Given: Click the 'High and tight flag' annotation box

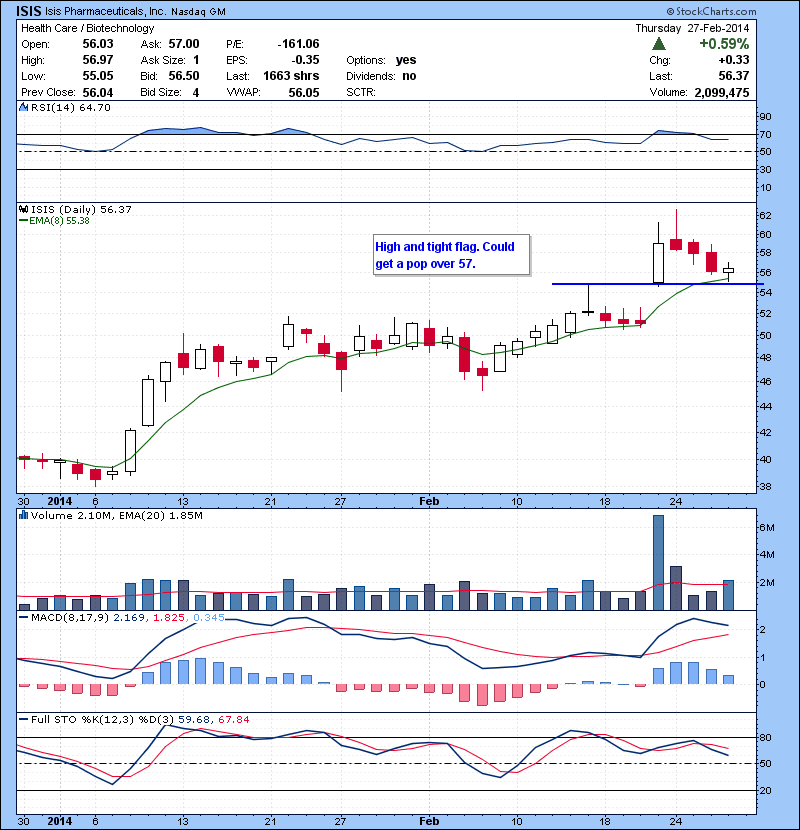Looking at the screenshot, I should tap(452, 255).
